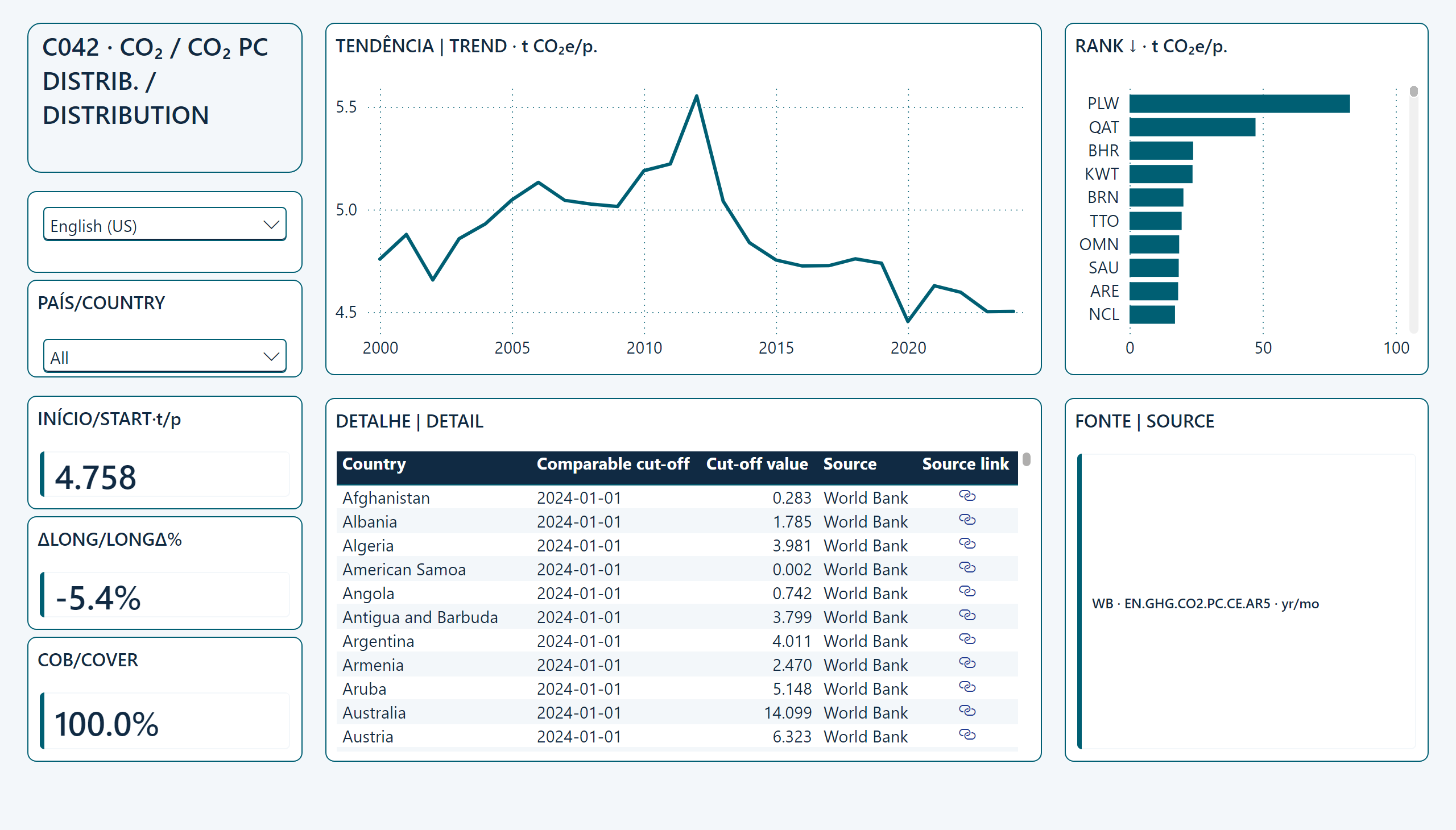Open source link icon for Angola
The height and width of the screenshot is (830, 1456).
pyautogui.click(x=967, y=592)
